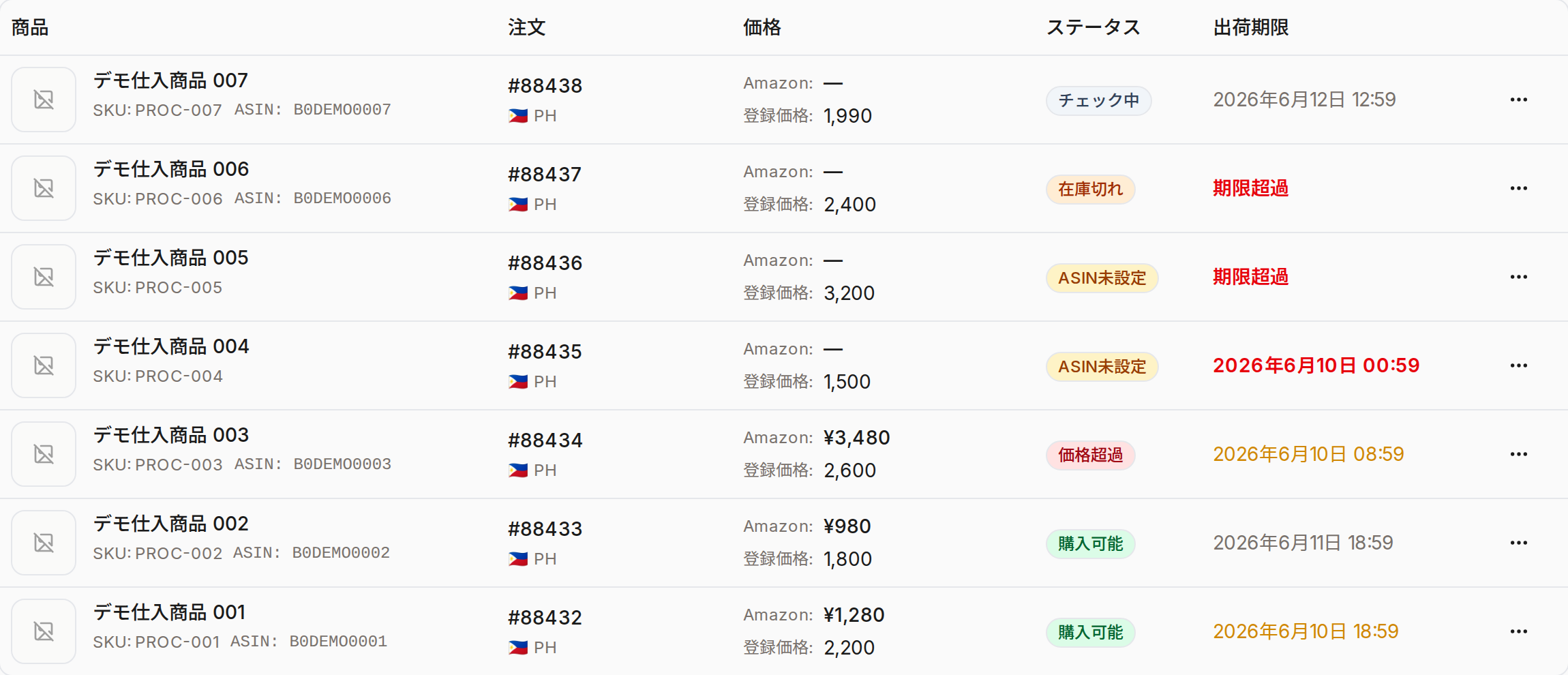Viewport: 1568px width, 675px height.
Task: Click the 価格超過 status badge
Action: (1090, 455)
